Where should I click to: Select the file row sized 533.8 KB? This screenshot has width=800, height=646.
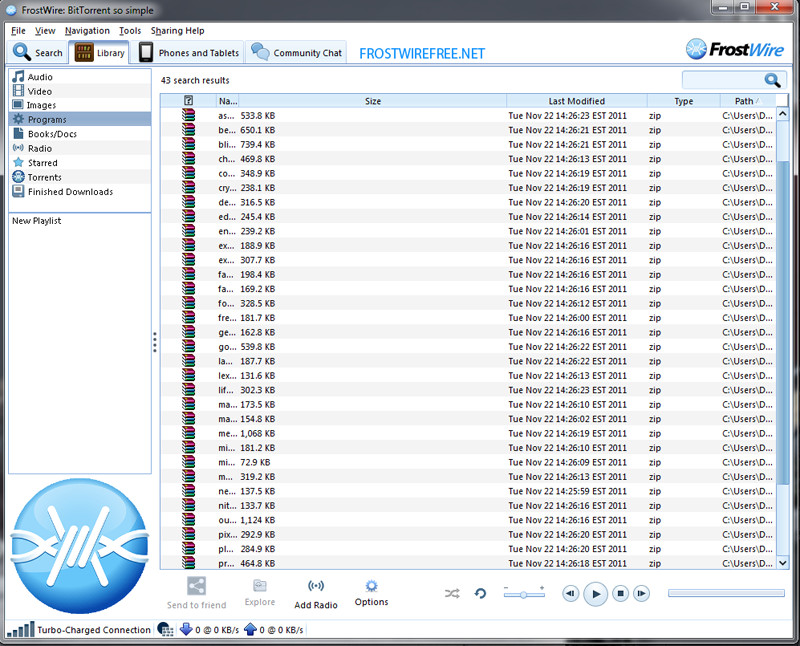click(468, 115)
